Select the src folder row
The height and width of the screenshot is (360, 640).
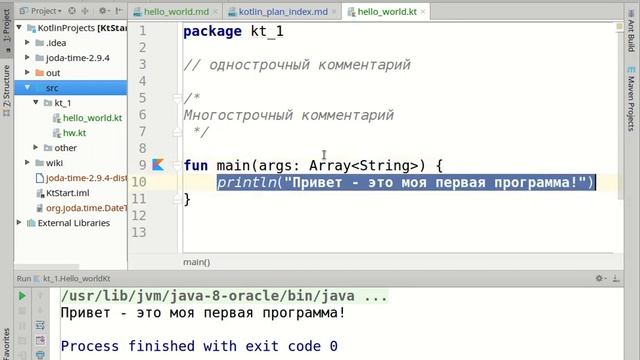pyautogui.click(x=71, y=88)
